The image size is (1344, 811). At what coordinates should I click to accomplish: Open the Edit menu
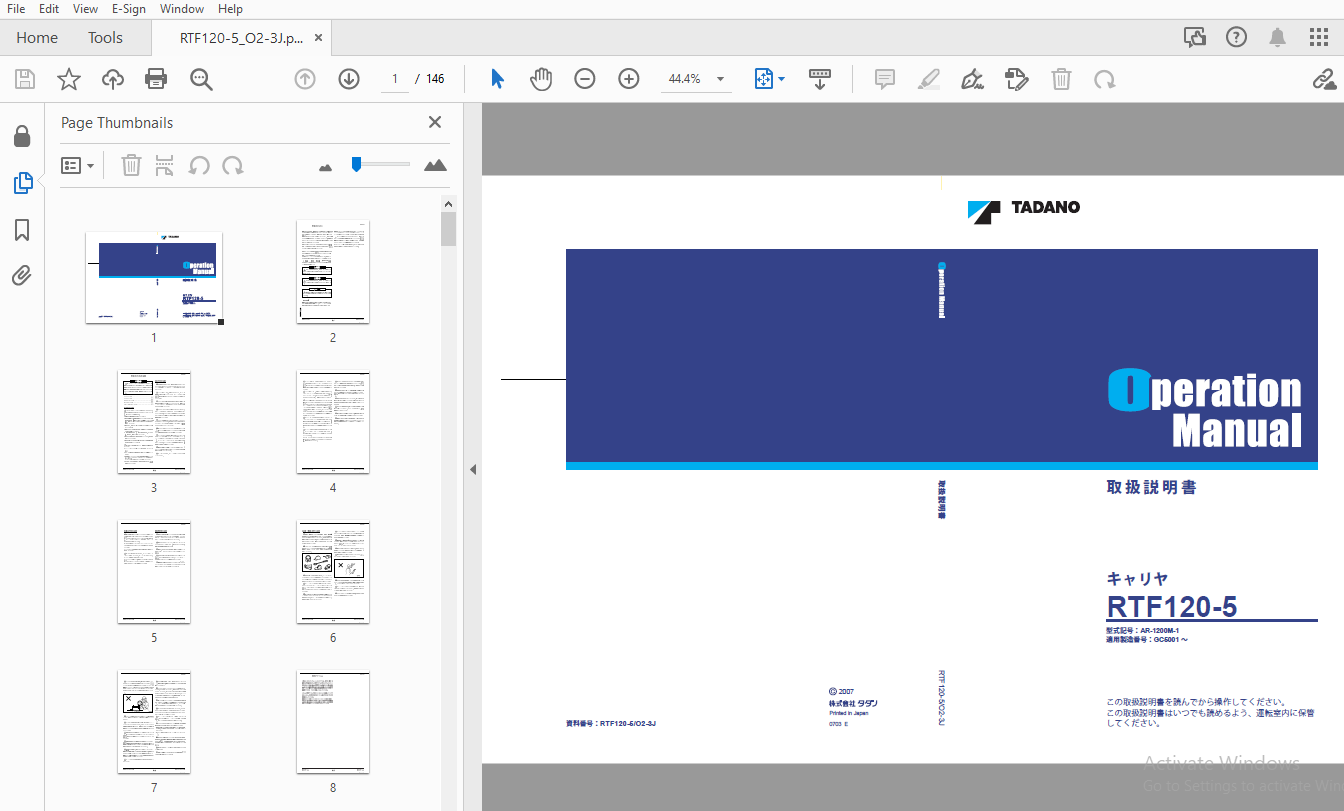[49, 9]
